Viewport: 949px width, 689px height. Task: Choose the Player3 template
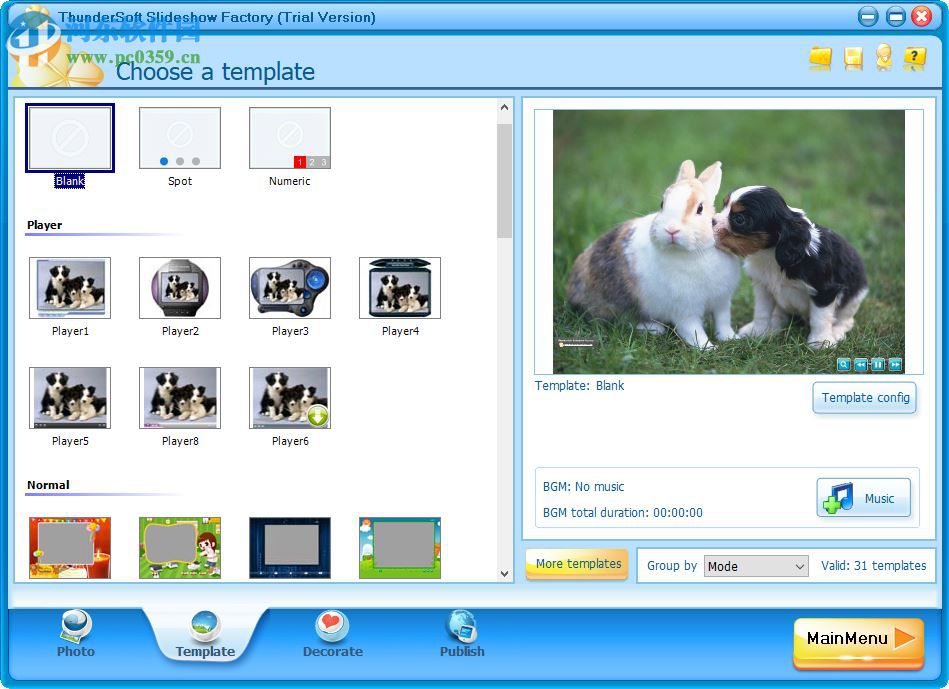(x=289, y=290)
